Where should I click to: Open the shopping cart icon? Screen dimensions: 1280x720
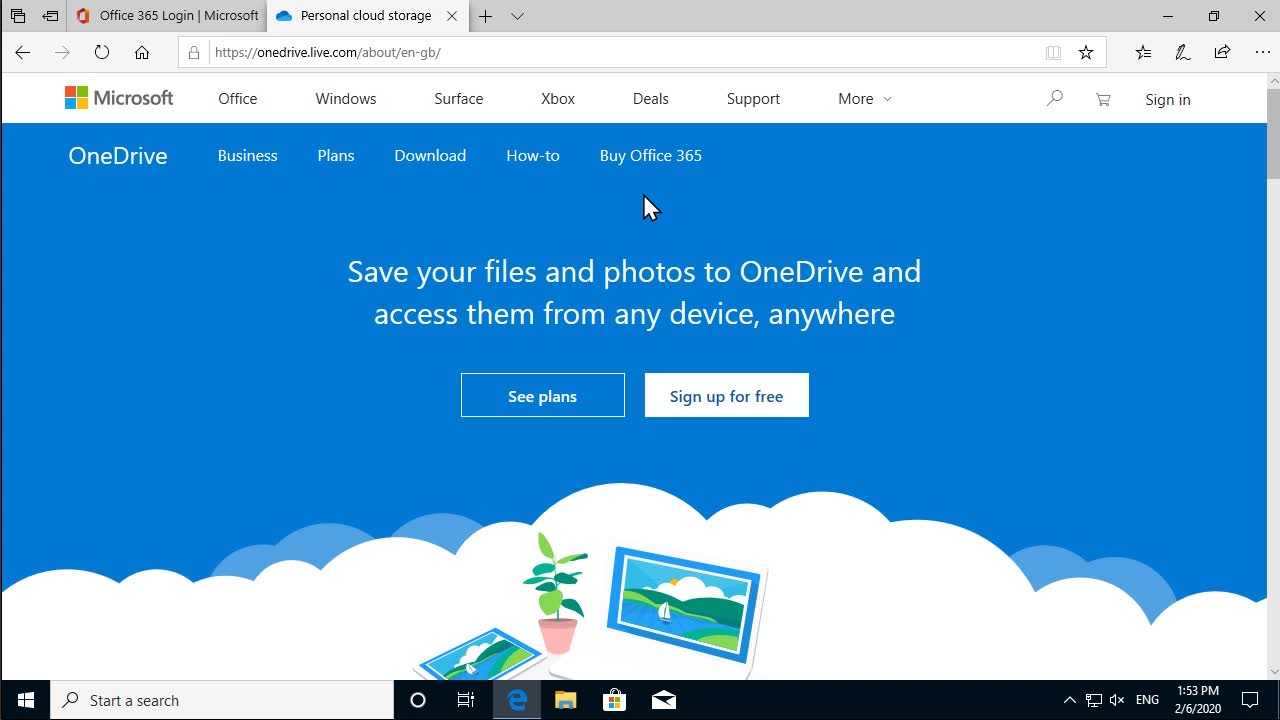tap(1103, 99)
